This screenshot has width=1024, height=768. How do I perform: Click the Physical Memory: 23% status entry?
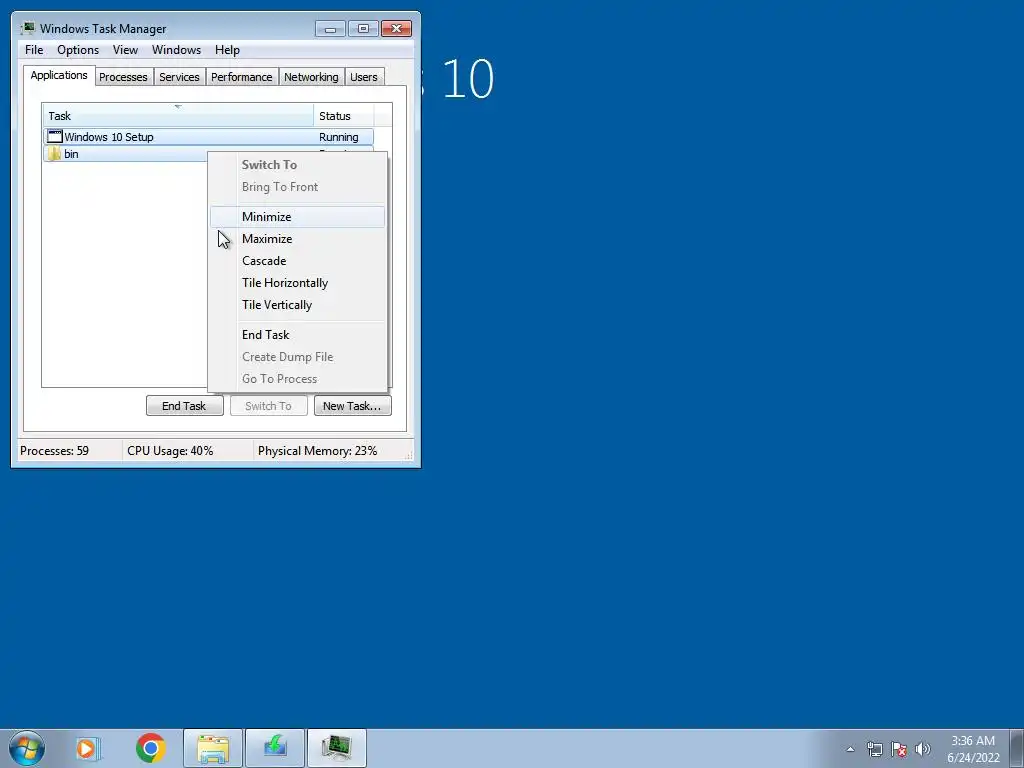[x=317, y=451]
